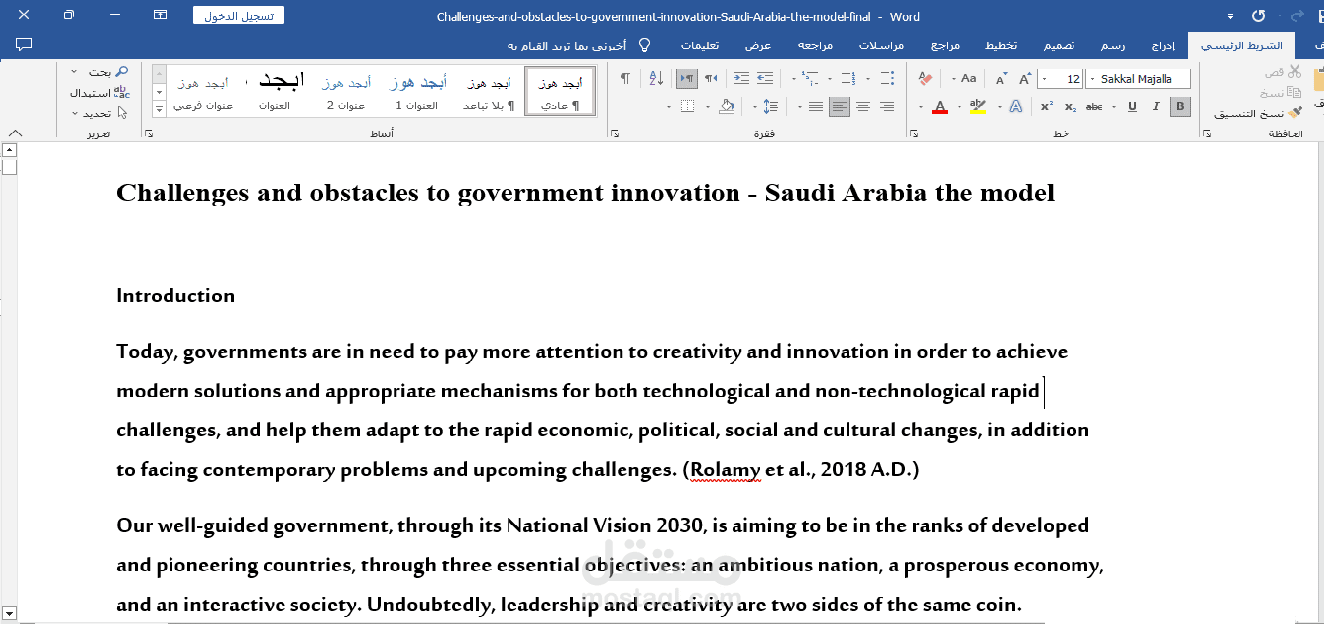The width and height of the screenshot is (1324, 624).
Task: Apply the عادي (Normal) style
Action: tap(560, 91)
